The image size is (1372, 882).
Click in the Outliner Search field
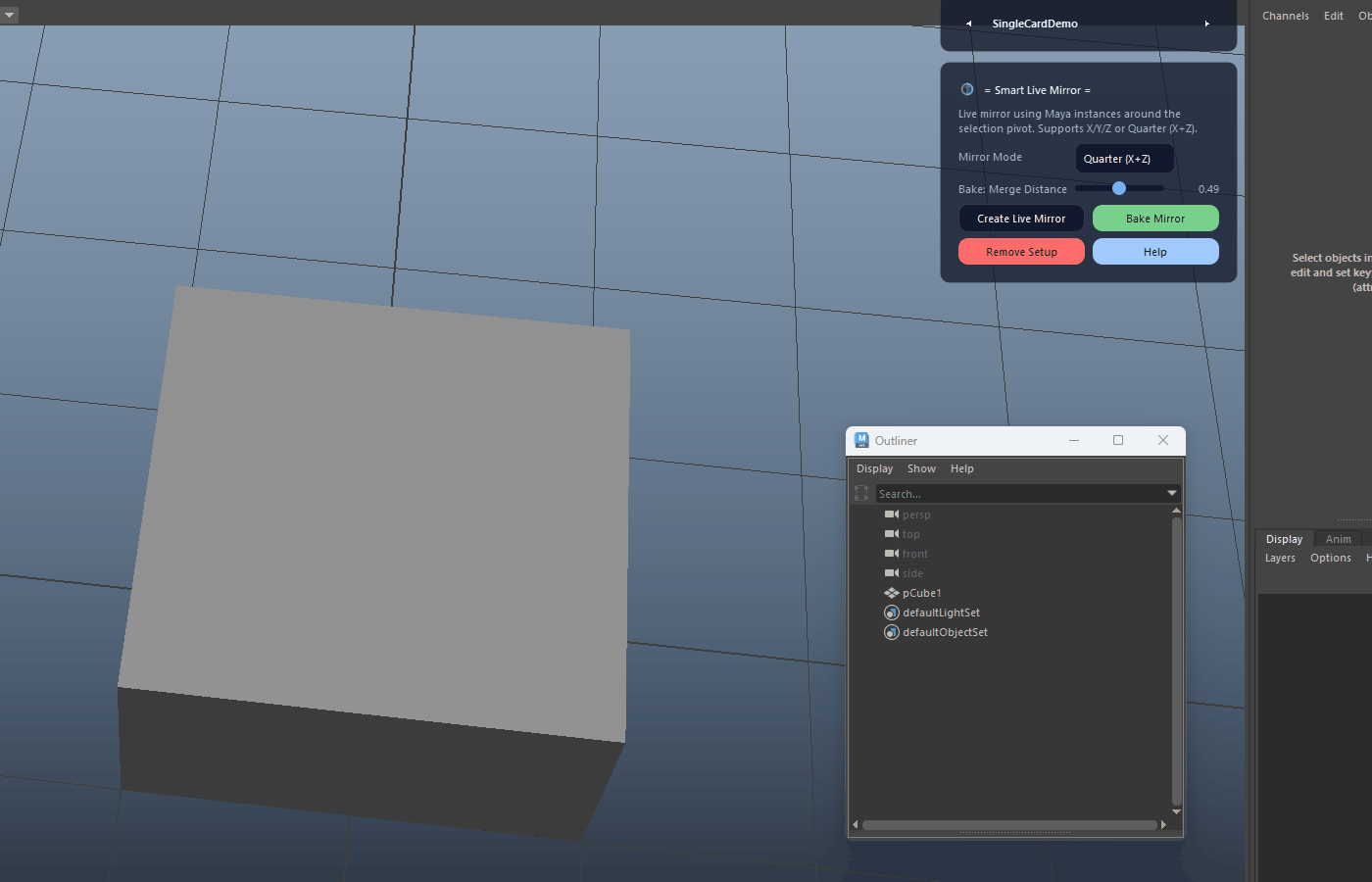1019,493
